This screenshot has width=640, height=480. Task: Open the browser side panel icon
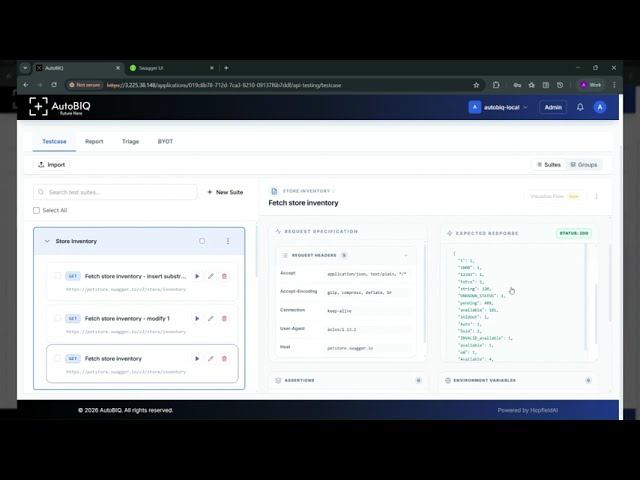pos(546,85)
